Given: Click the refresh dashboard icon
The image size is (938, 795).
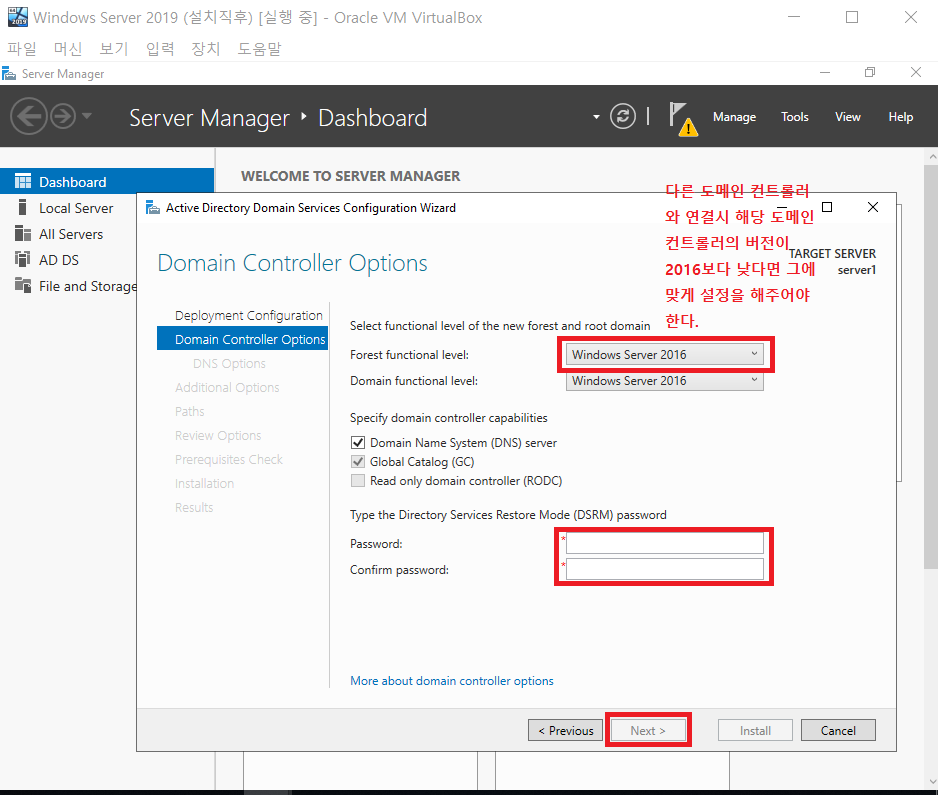Looking at the screenshot, I should click(623, 116).
